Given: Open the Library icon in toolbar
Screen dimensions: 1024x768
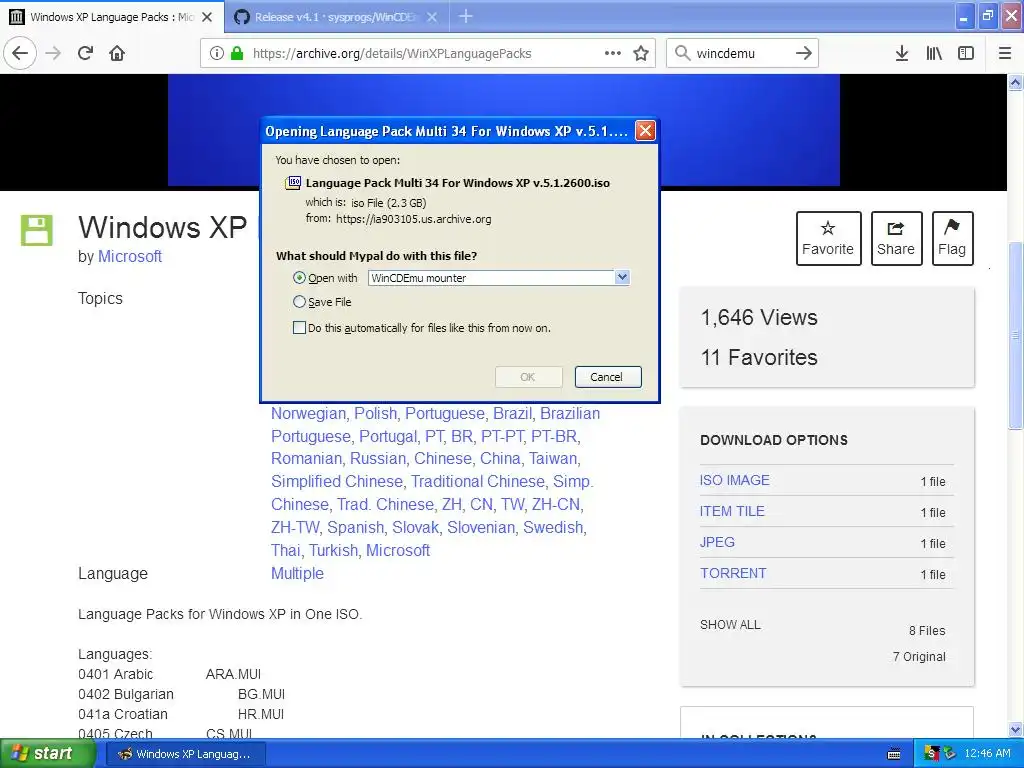Looking at the screenshot, I should [934, 54].
